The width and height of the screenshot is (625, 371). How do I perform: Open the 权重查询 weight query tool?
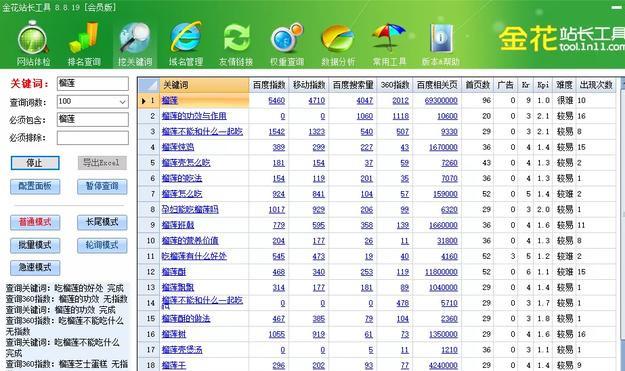pyautogui.click(x=287, y=44)
